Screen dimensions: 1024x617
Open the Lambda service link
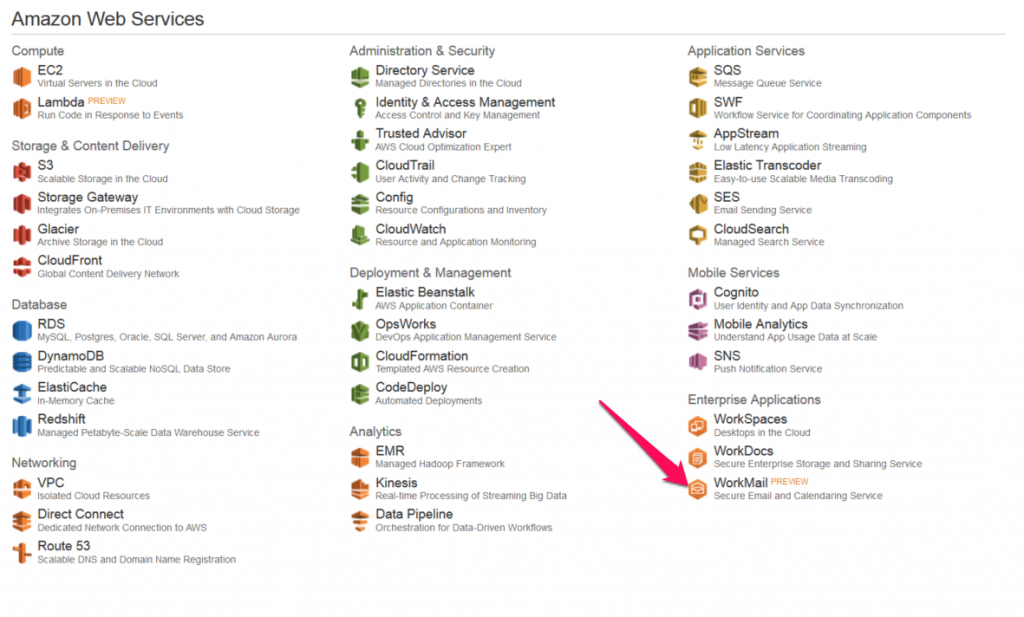[x=61, y=102]
